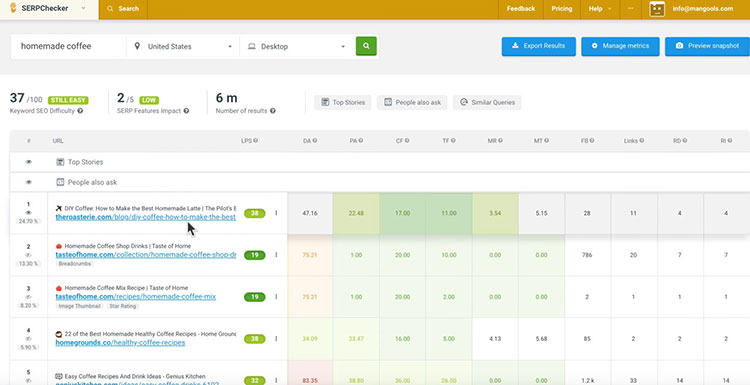
Task: Expand the Top Stories SERP row
Action: click(x=380, y=162)
